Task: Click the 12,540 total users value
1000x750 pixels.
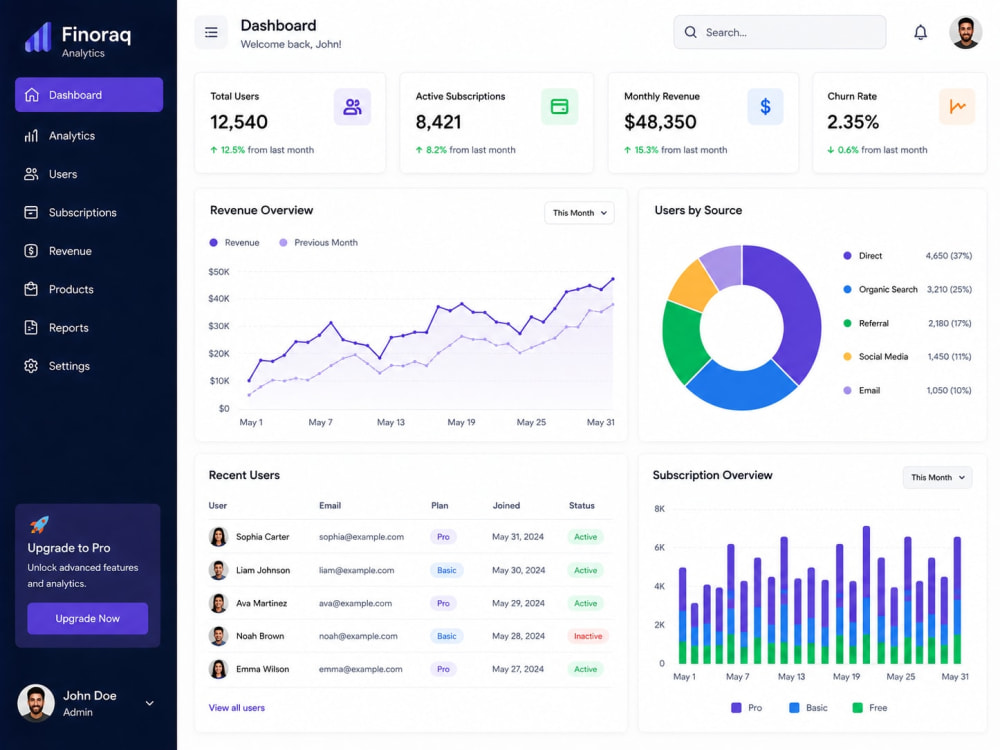Action: 239,122
